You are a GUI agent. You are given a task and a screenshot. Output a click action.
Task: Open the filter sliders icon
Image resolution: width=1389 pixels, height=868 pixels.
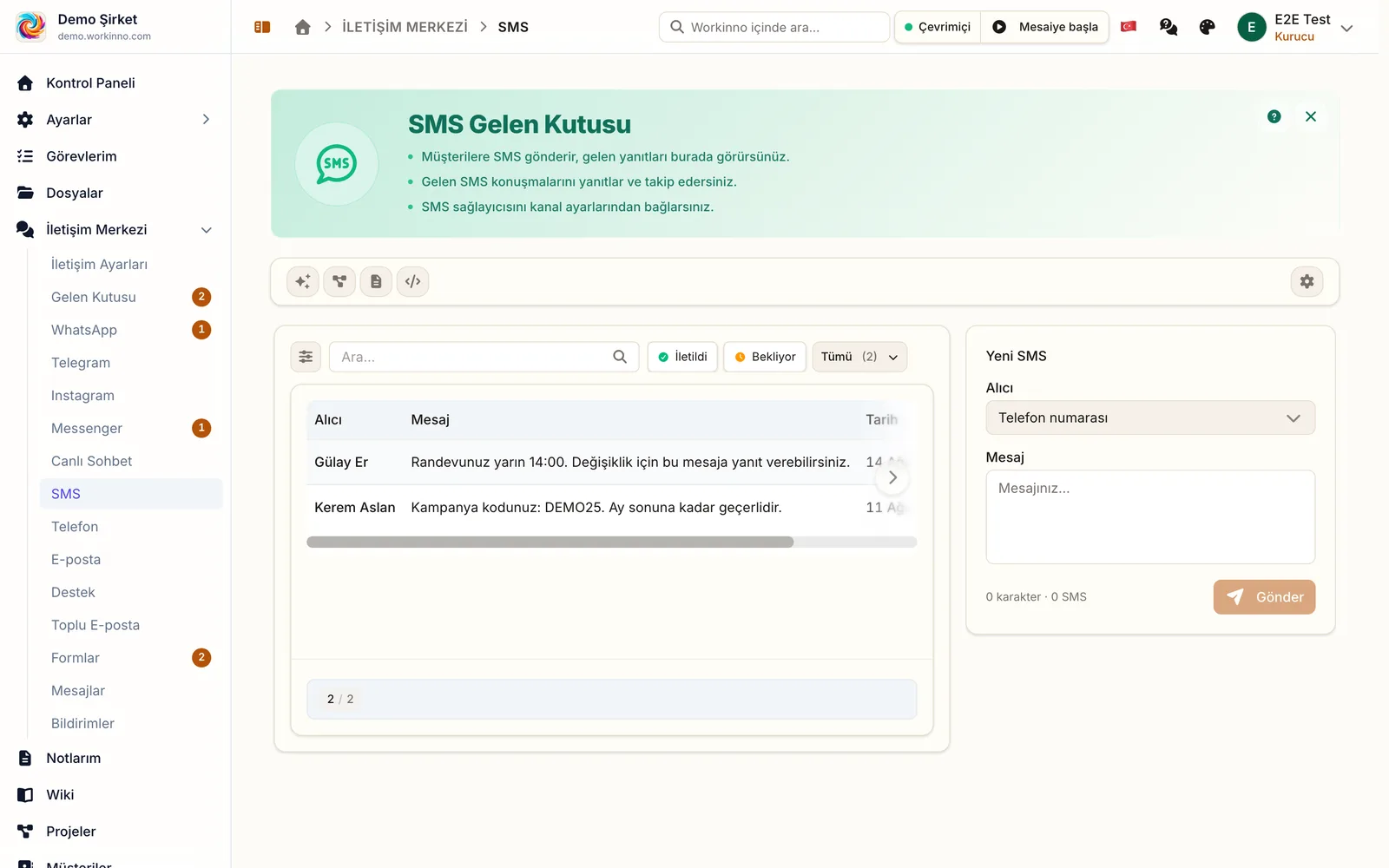click(x=306, y=357)
